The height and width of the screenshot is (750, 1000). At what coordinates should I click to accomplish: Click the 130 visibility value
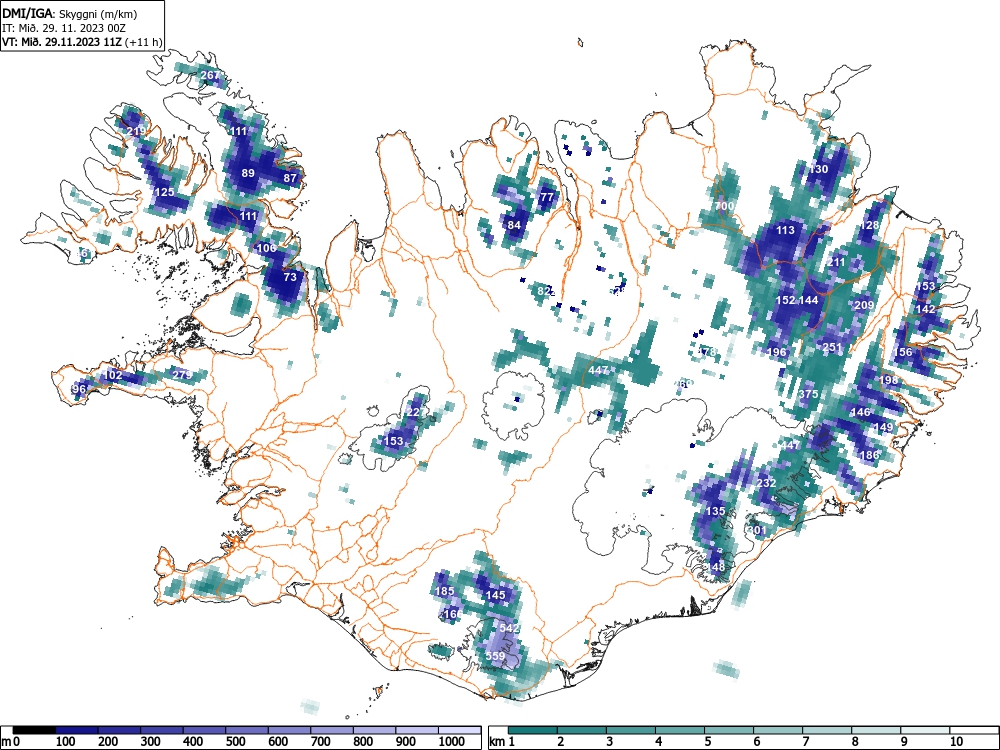coord(818,169)
